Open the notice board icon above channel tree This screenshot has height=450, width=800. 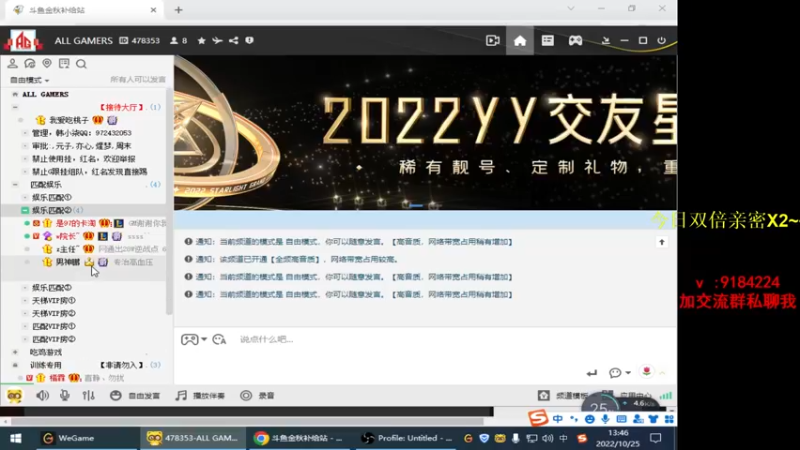point(64,63)
